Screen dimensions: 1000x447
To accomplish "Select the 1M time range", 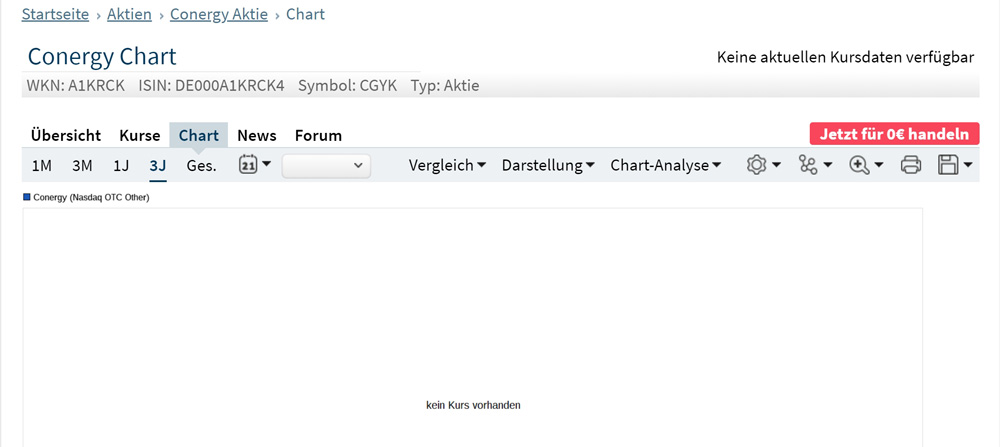I will pyautogui.click(x=42, y=165).
